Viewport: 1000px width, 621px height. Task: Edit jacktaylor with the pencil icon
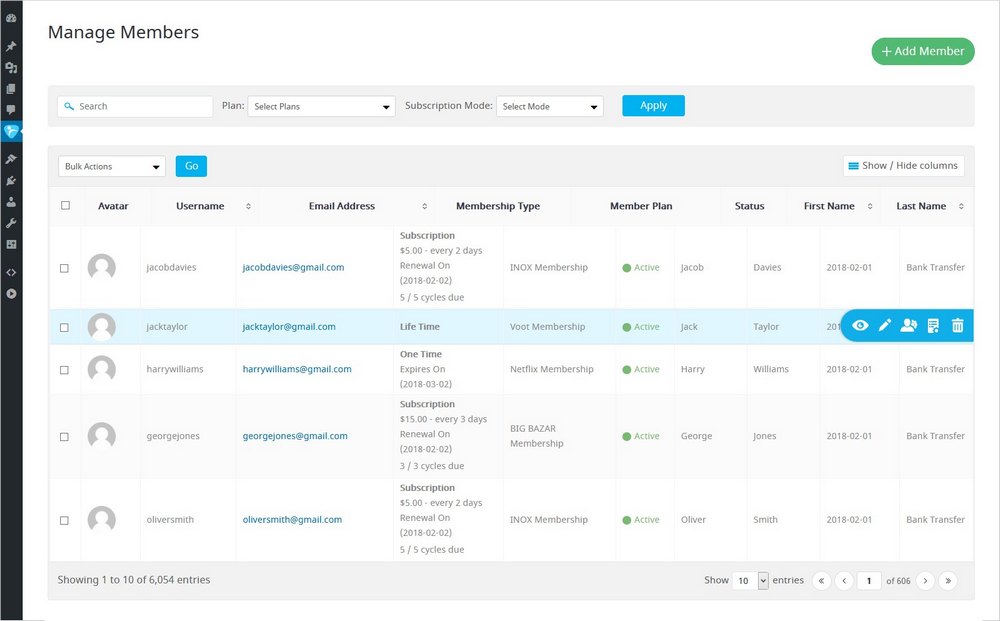884,326
